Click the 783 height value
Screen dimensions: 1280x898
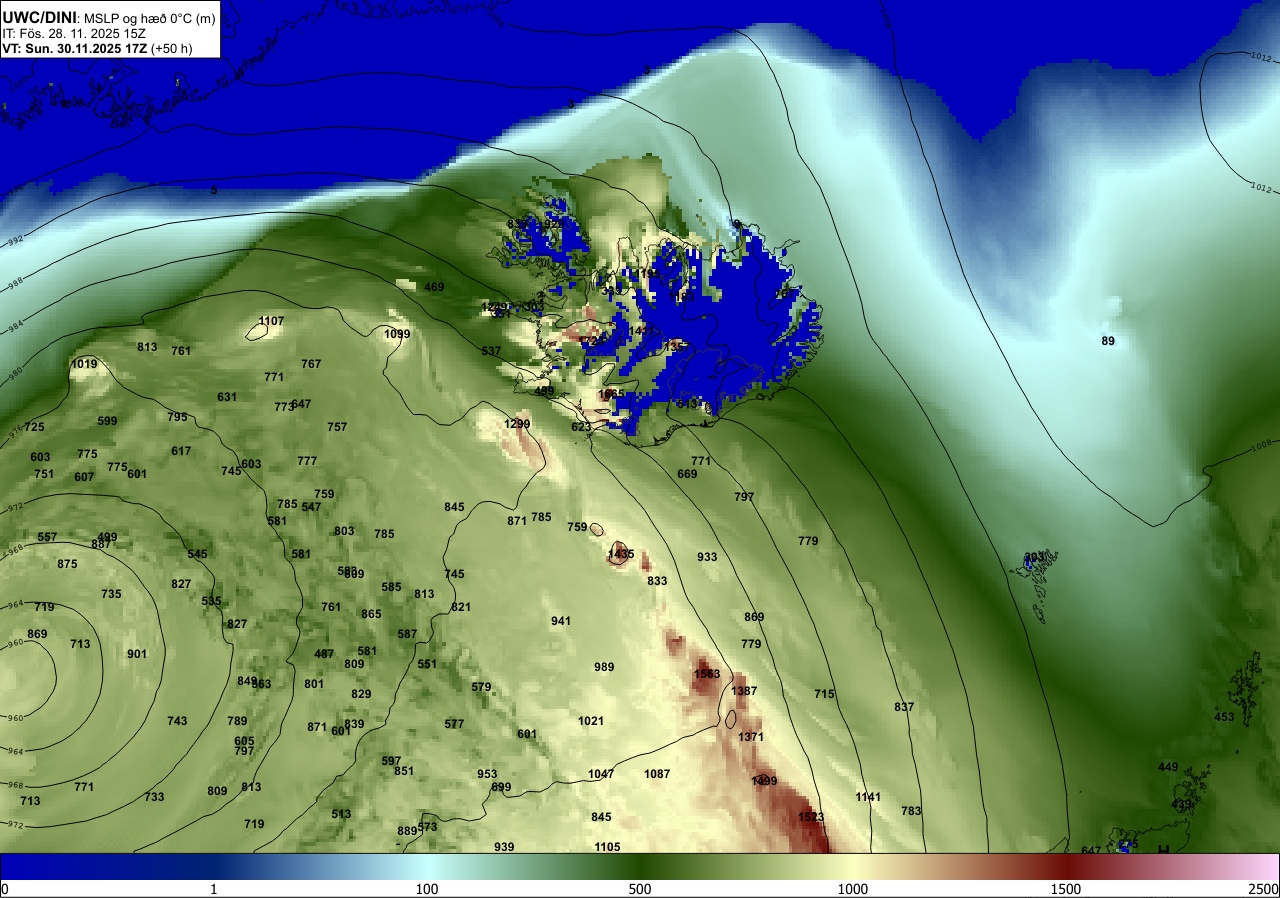(x=911, y=811)
